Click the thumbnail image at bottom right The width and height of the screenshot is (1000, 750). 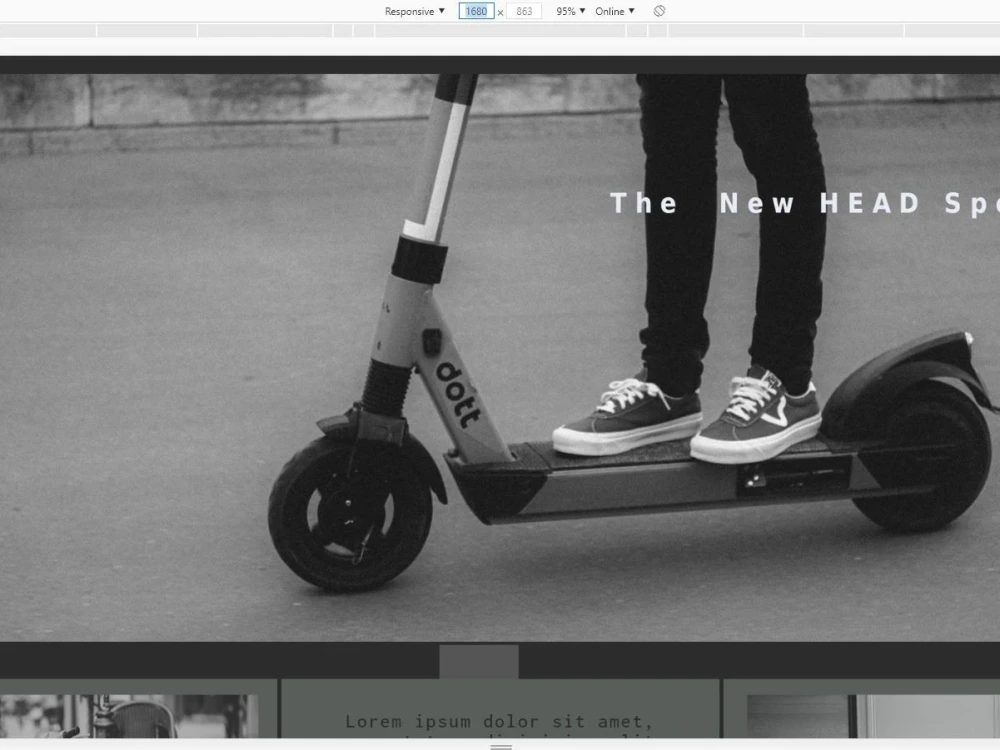(x=873, y=716)
